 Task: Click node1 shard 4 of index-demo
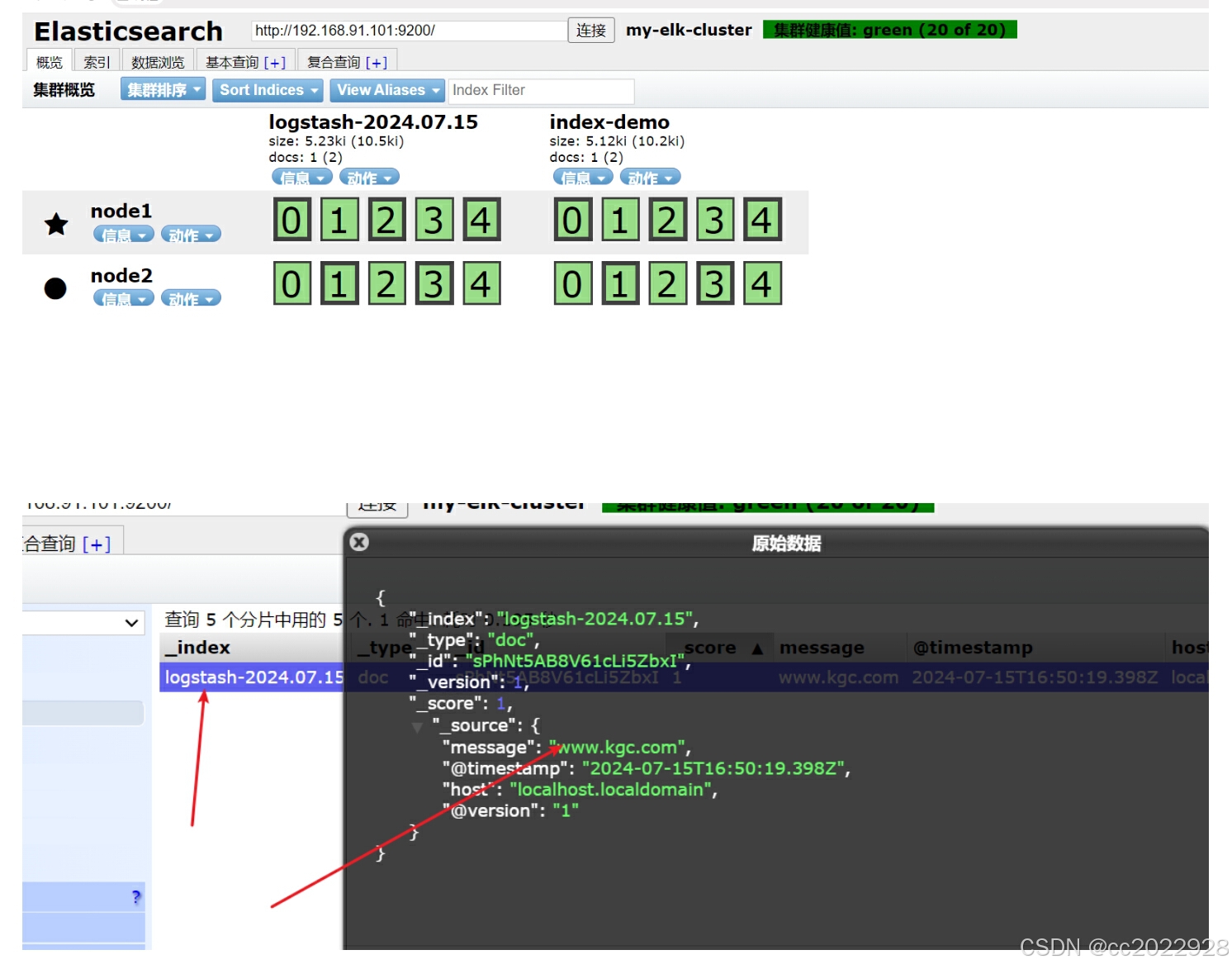point(762,220)
